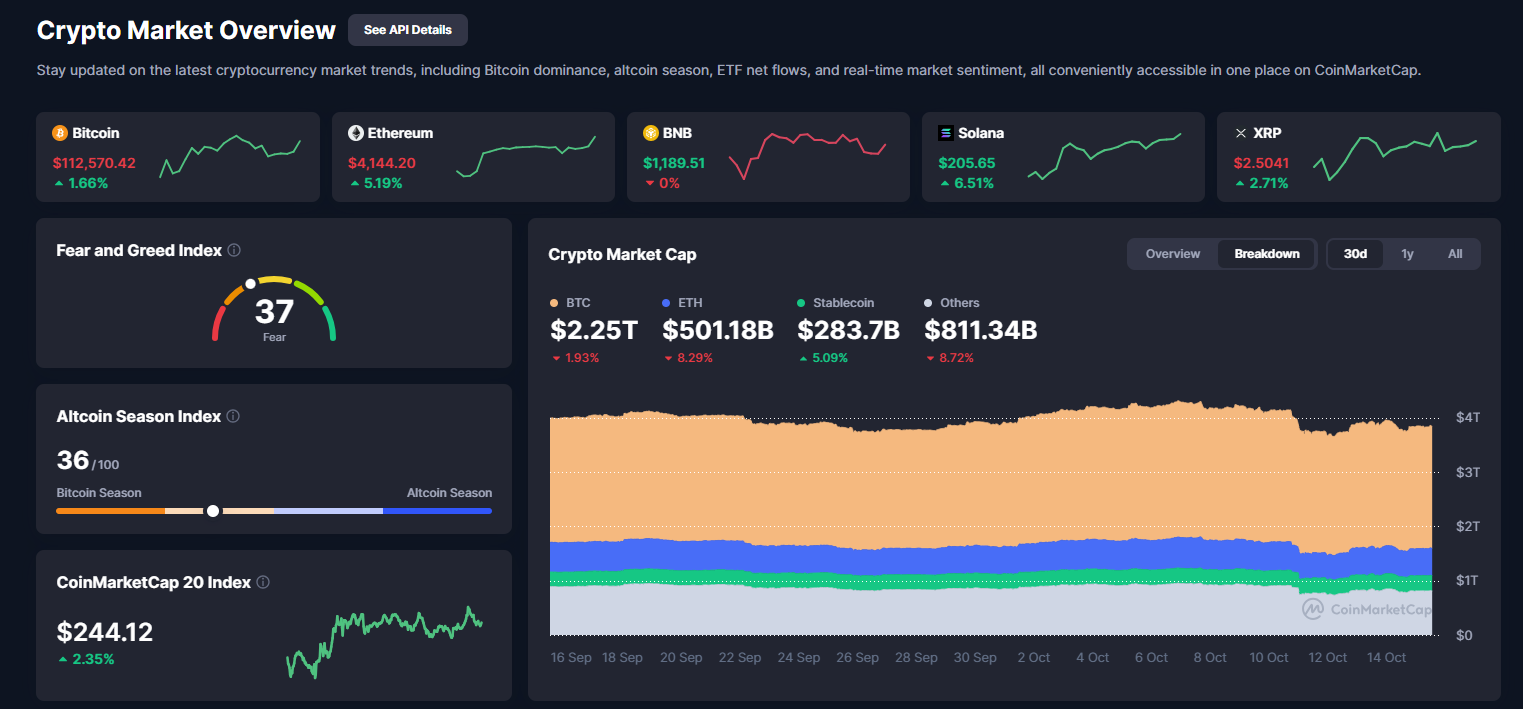Image resolution: width=1523 pixels, height=709 pixels.
Task: Toggle the Stablecoin green legend dot
Action: pyautogui.click(x=801, y=303)
